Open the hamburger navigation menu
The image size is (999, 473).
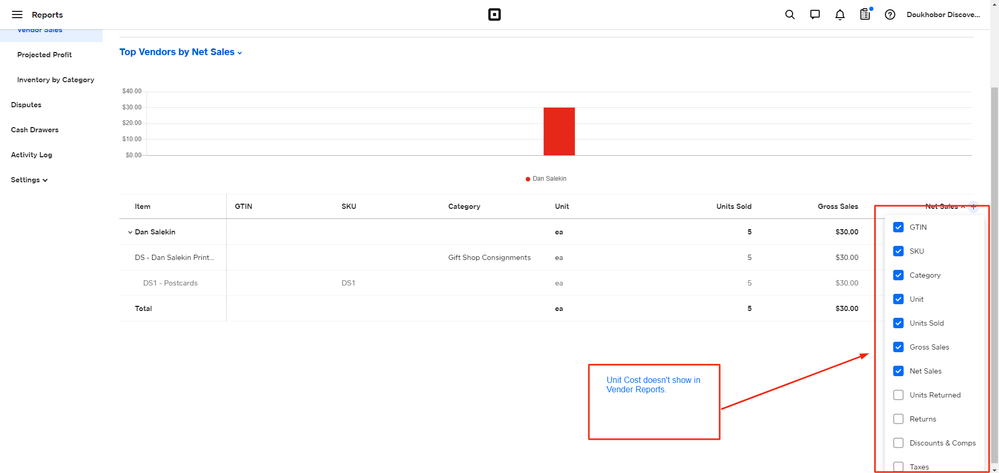(17, 15)
